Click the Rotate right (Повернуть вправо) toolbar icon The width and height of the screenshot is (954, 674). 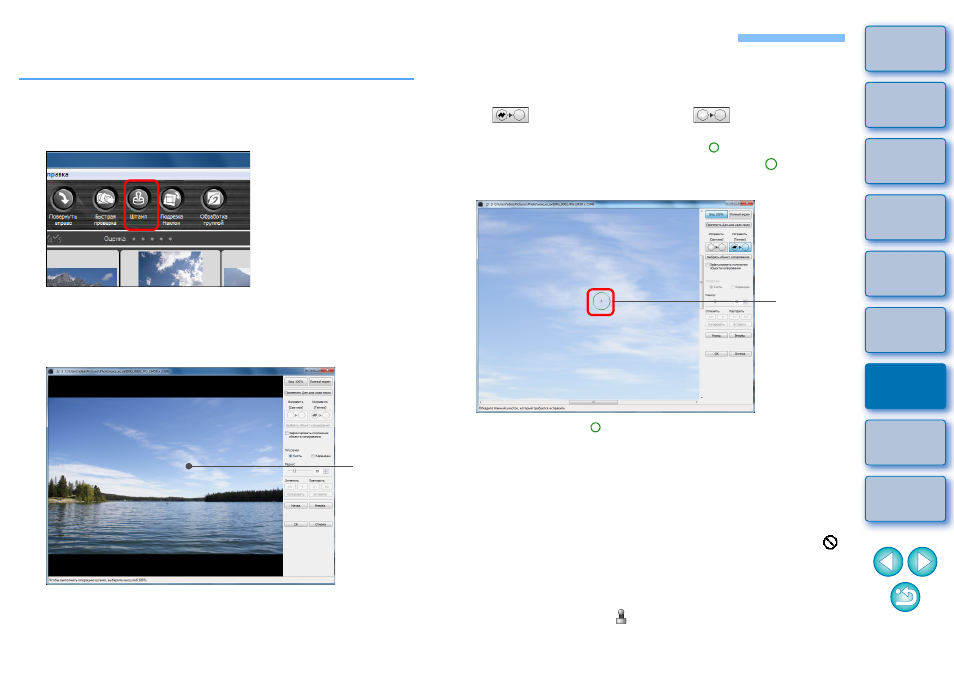pyautogui.click(x=63, y=198)
